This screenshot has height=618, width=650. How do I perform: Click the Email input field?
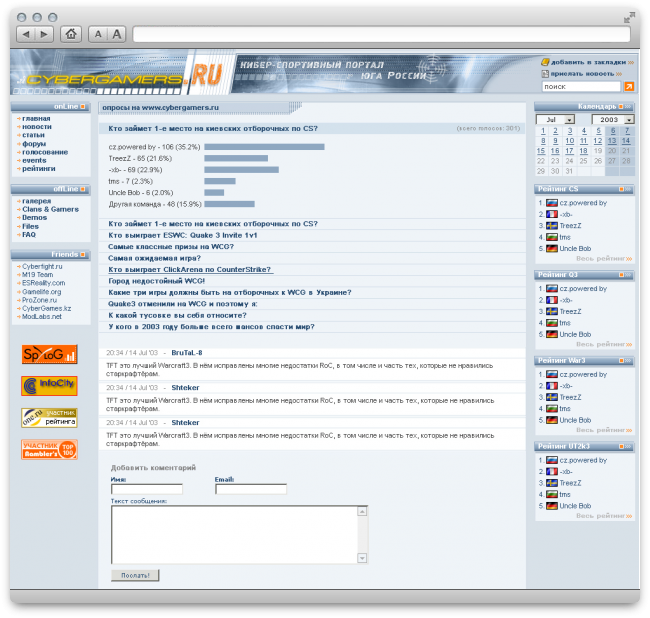[x=250, y=489]
